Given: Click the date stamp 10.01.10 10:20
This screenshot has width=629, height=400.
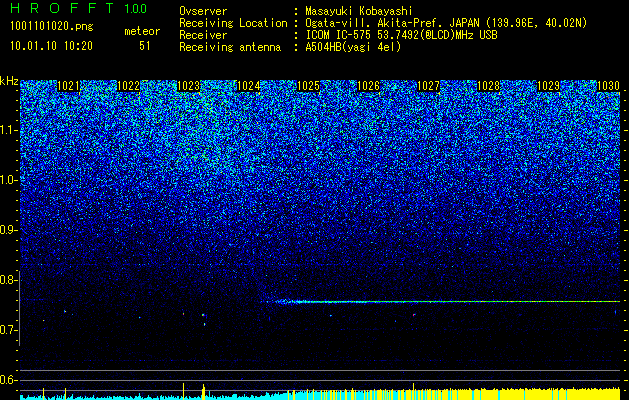Looking at the screenshot, I should point(51,46).
